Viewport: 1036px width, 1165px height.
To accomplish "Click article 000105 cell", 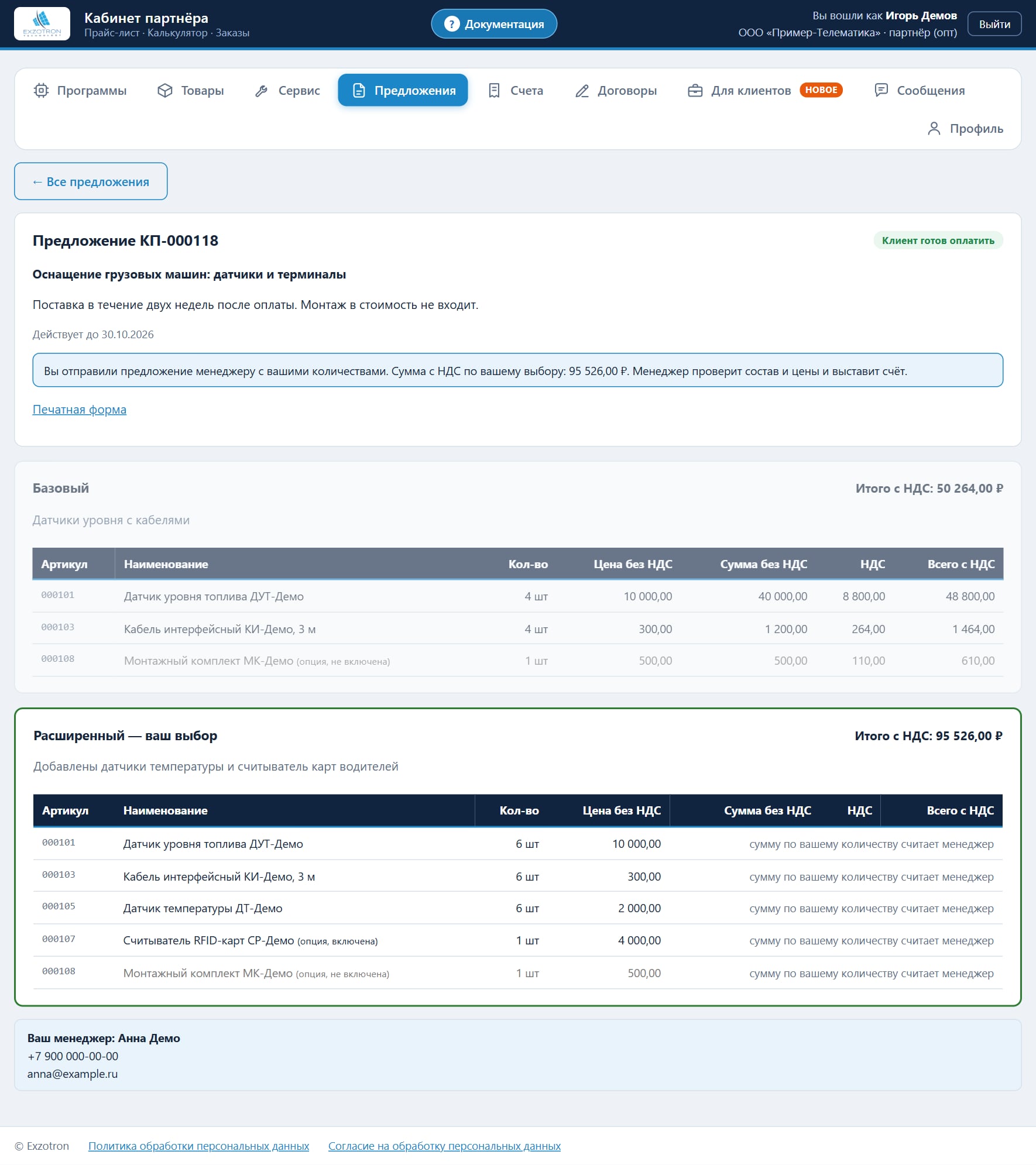I will pos(59,906).
